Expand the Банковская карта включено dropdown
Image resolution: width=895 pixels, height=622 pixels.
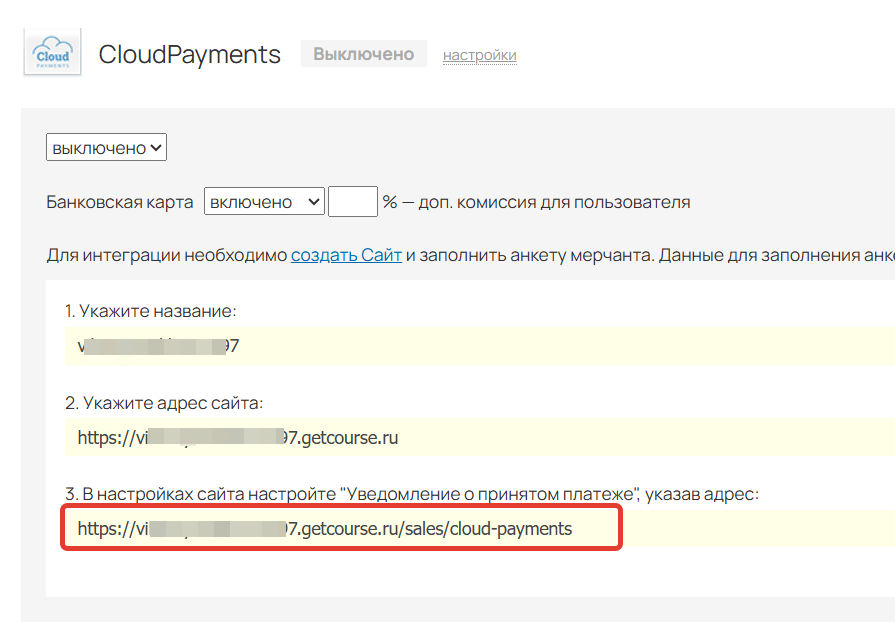[x=264, y=201]
